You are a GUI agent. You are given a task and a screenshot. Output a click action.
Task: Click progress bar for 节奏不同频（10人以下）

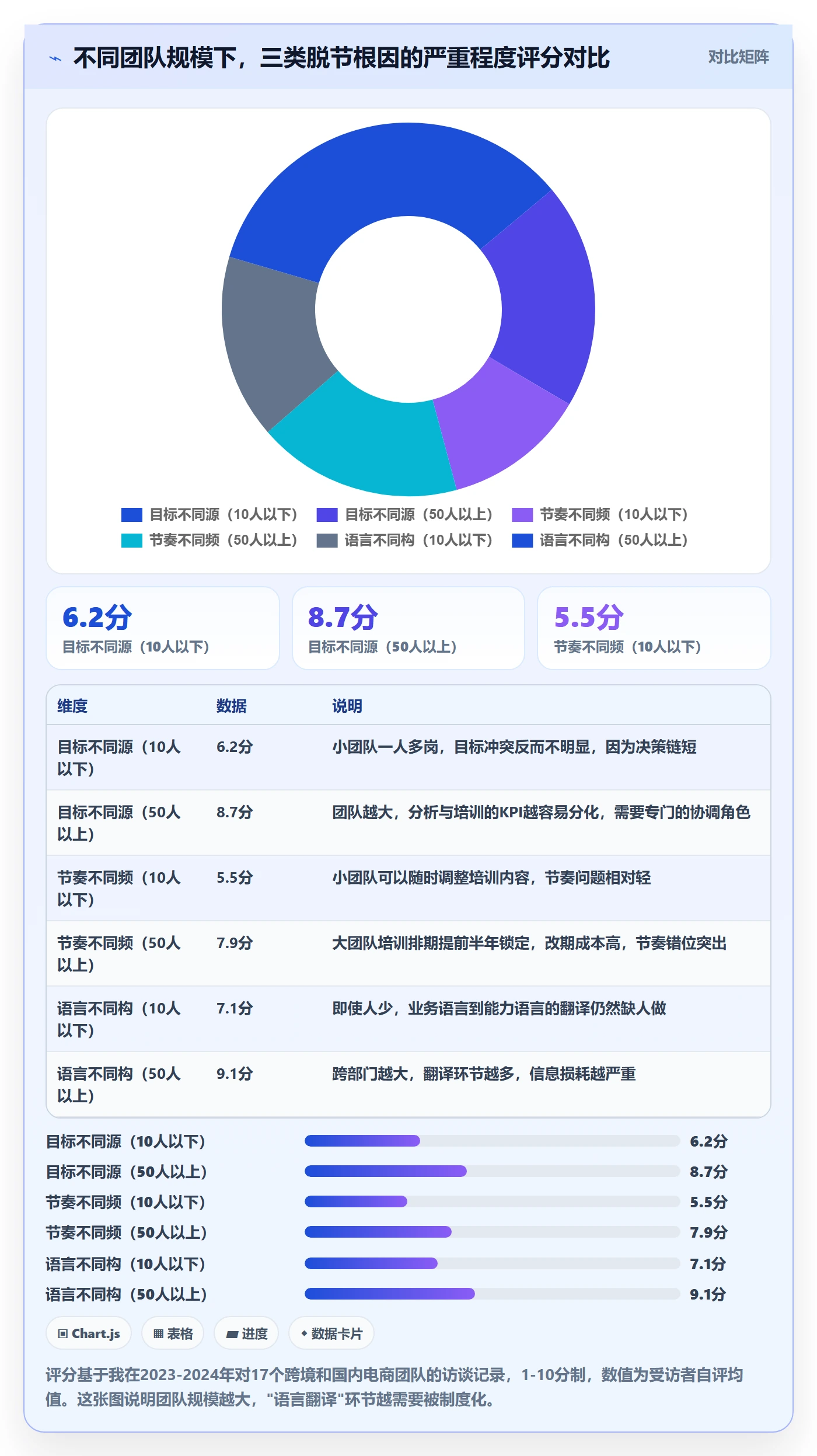(492, 1201)
